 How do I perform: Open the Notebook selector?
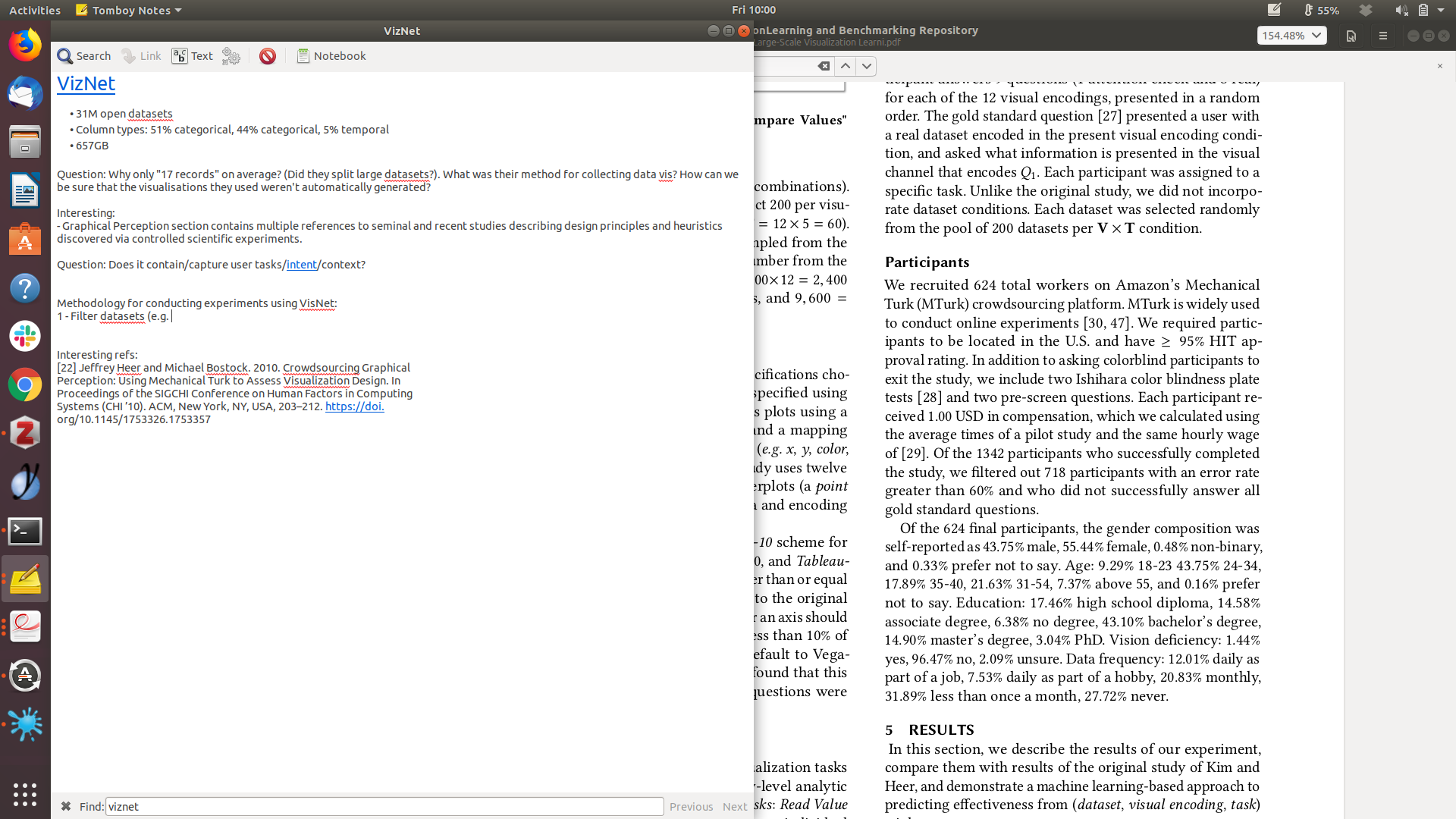tap(331, 56)
